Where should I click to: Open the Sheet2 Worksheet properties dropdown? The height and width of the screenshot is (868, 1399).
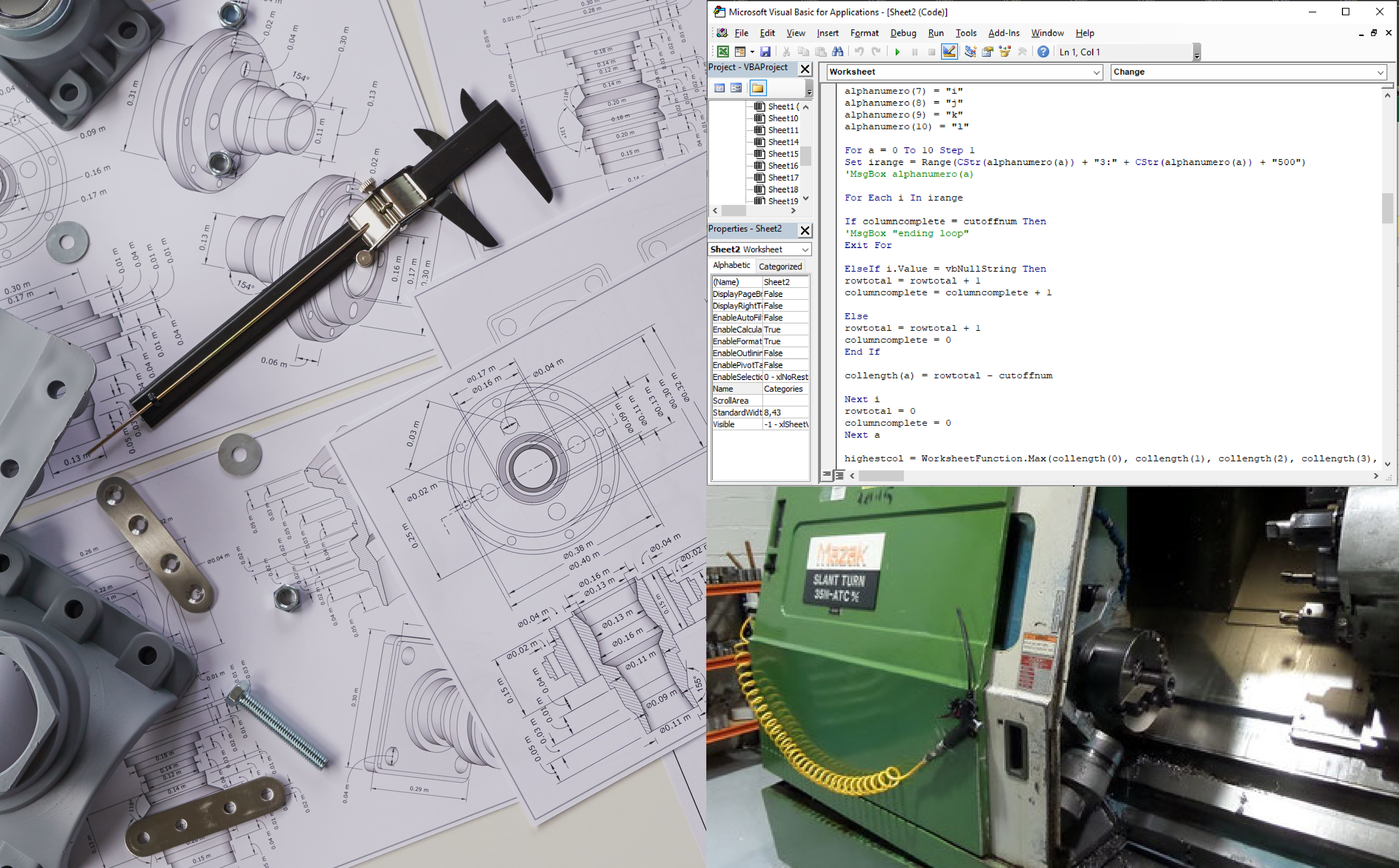click(x=805, y=250)
